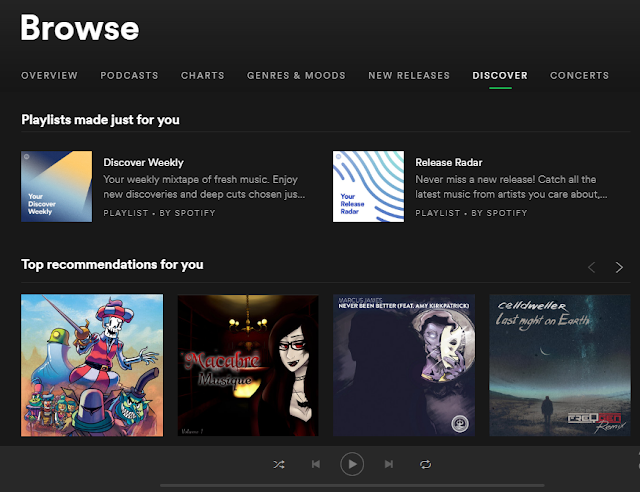Click the Release Radar description text
640x492 pixels.
tap(511, 187)
